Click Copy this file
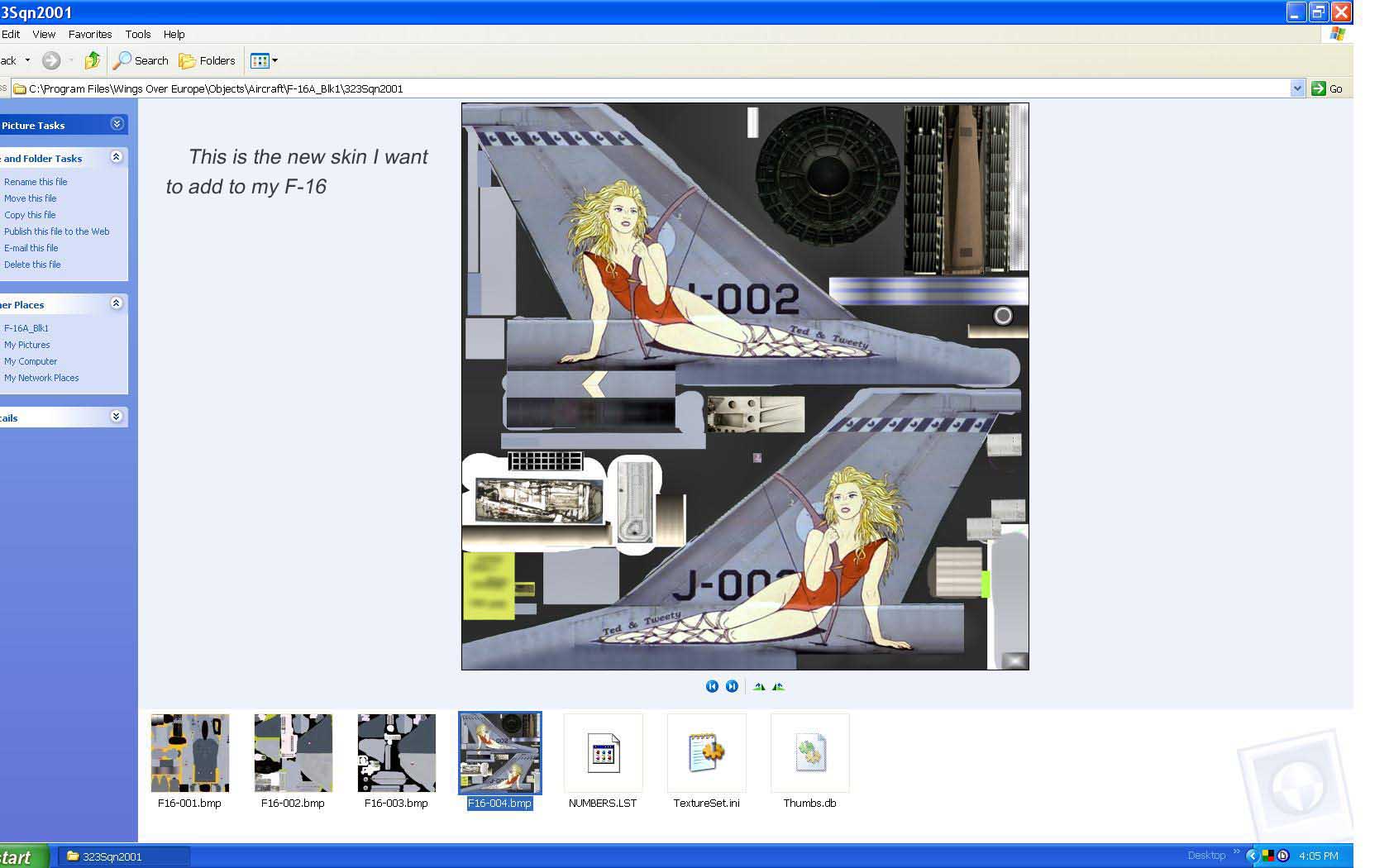The height and width of the screenshot is (868, 1389). point(30,215)
